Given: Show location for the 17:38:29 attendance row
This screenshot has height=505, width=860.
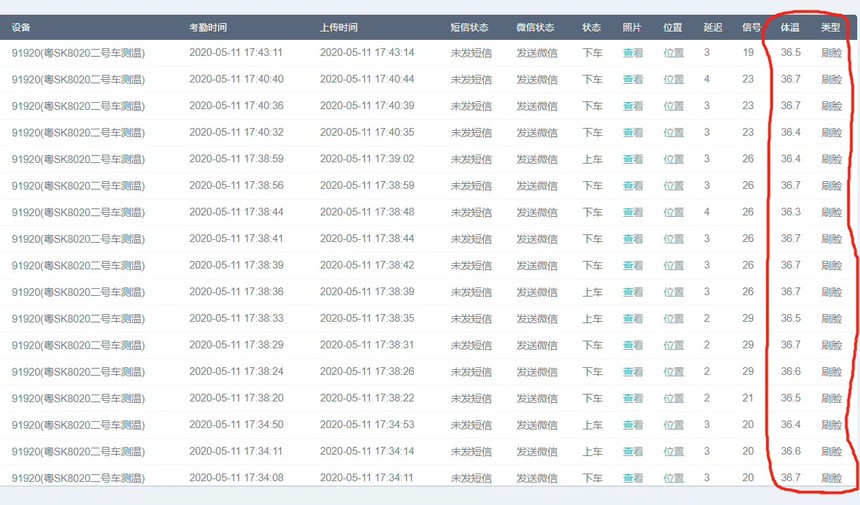Looking at the screenshot, I should (x=673, y=345).
